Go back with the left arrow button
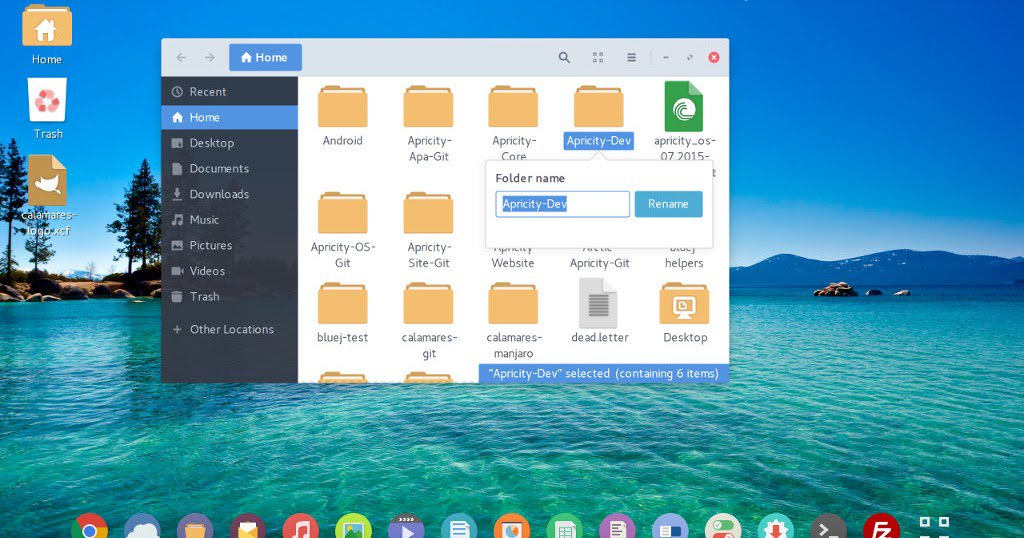Image resolution: width=1024 pixels, height=538 pixels. (x=181, y=57)
